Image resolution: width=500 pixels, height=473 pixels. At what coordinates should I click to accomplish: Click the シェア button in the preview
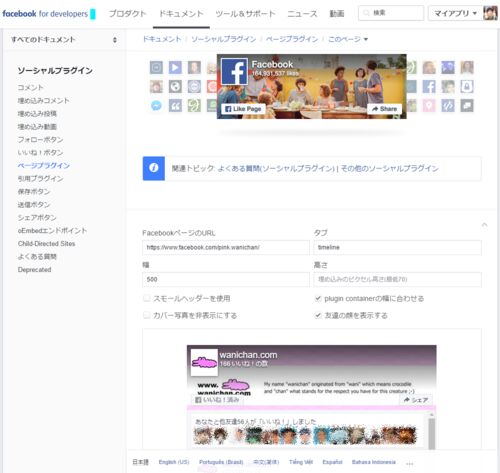pyautogui.click(x=416, y=400)
